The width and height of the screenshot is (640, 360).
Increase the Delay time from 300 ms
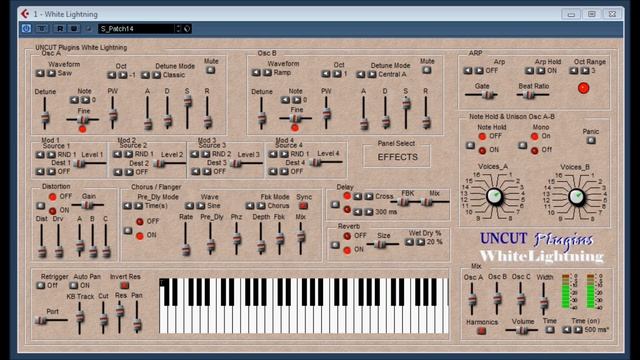(x=369, y=212)
